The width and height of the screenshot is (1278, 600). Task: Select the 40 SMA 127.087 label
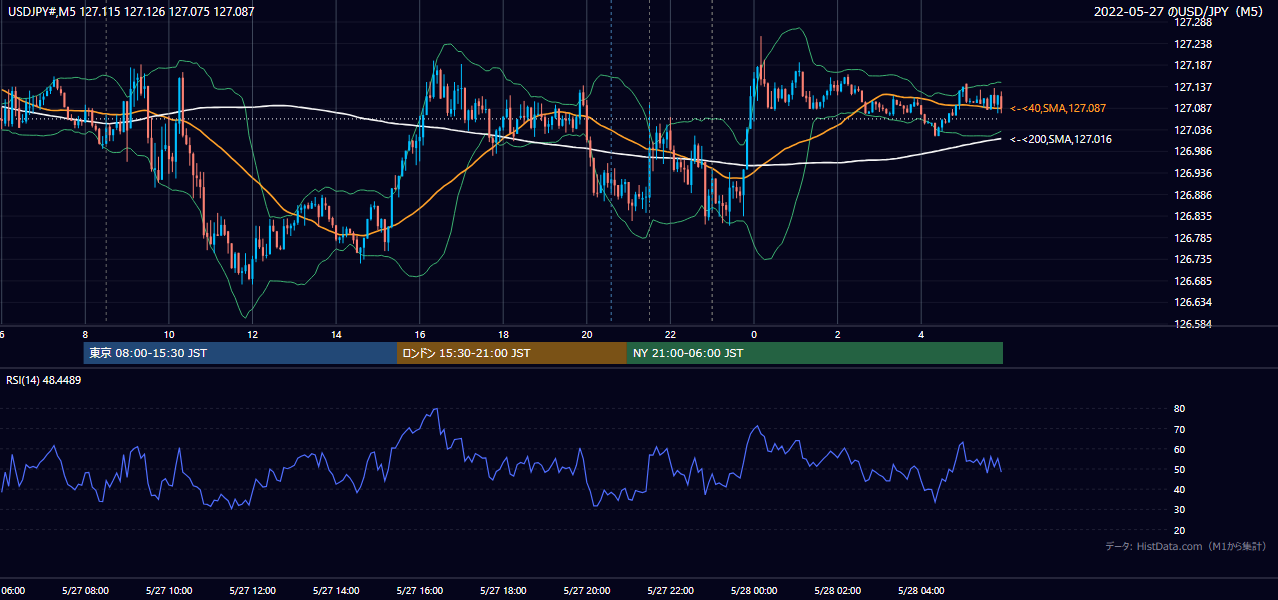1058,108
